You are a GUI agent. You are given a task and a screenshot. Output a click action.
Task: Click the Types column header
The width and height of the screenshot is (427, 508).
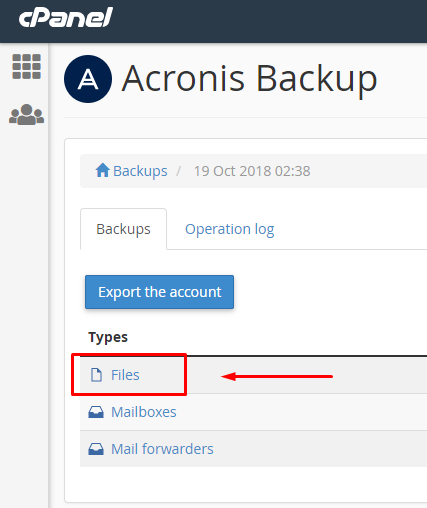click(x=108, y=337)
